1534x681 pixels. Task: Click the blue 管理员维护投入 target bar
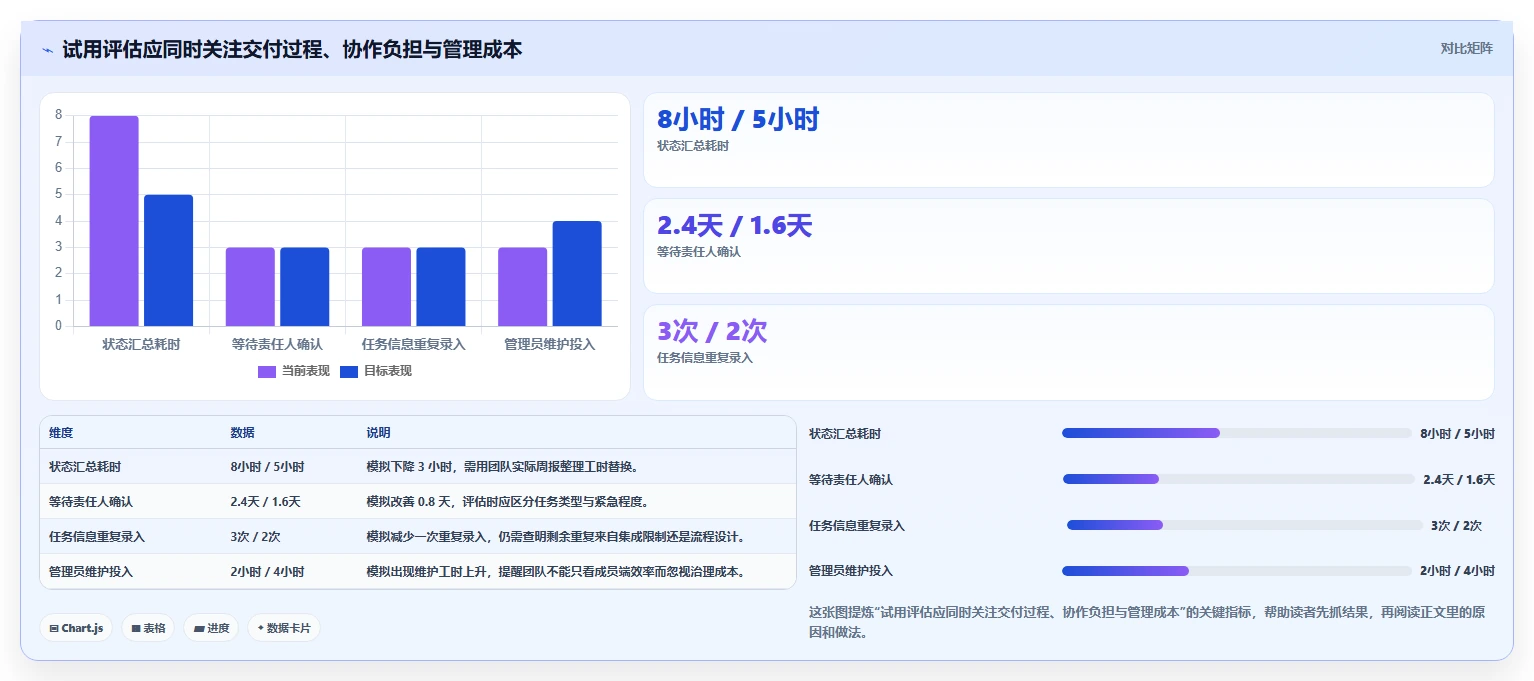[577, 274]
